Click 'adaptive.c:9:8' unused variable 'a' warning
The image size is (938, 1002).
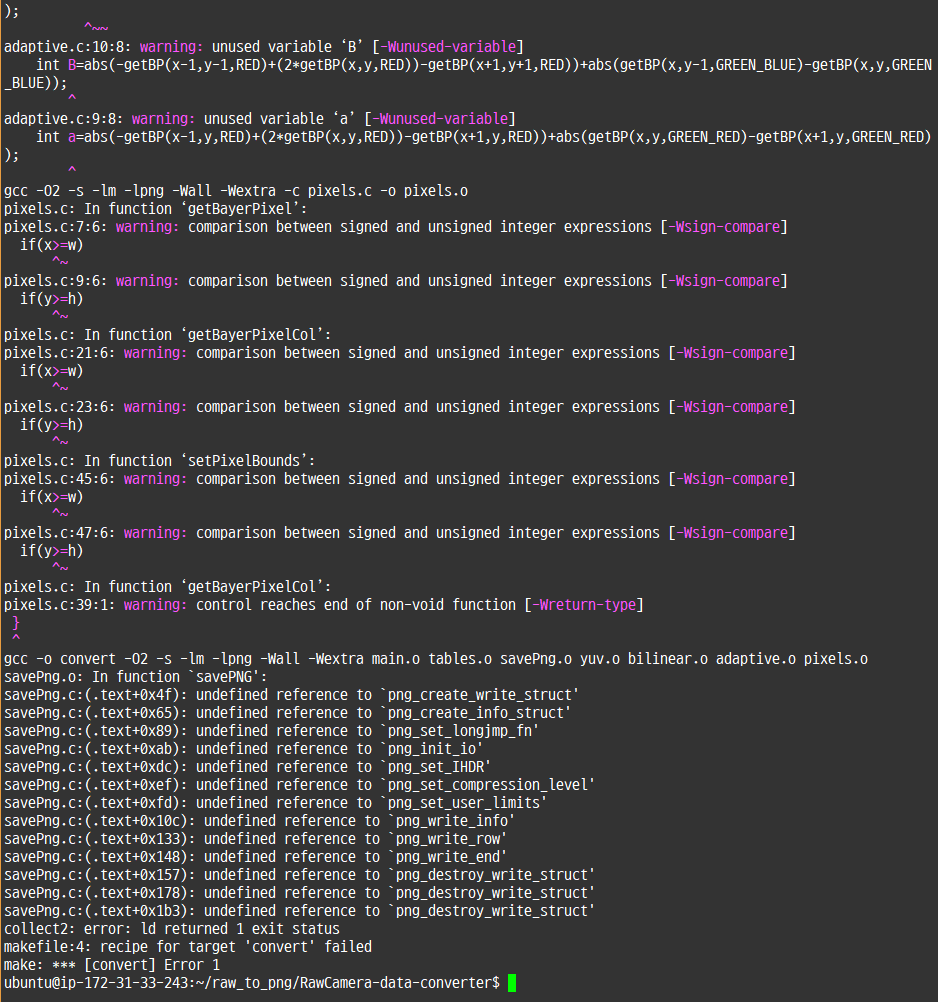pyautogui.click(x=259, y=119)
